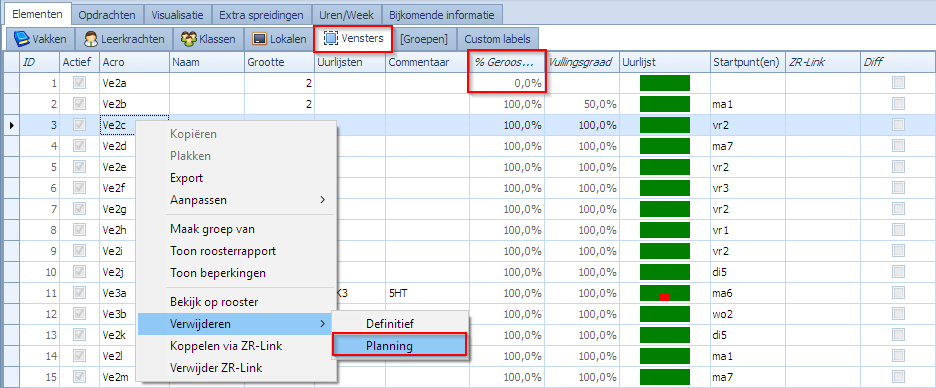Toggle the Diff checkbox for Ve2a
Screen dimensions: 936x388
pyautogui.click(x=898, y=83)
